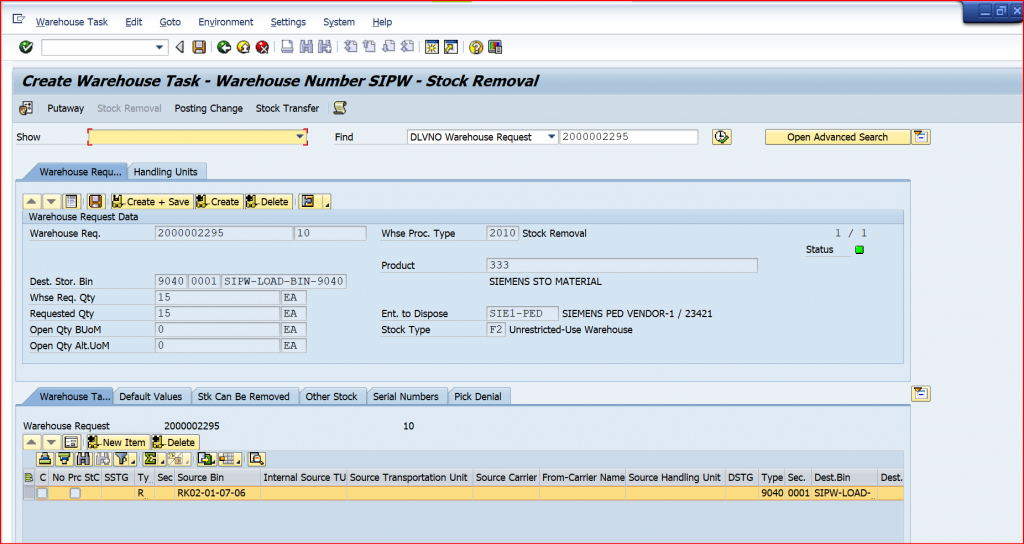Switch to the Serial Numbers tab

[x=406, y=396]
